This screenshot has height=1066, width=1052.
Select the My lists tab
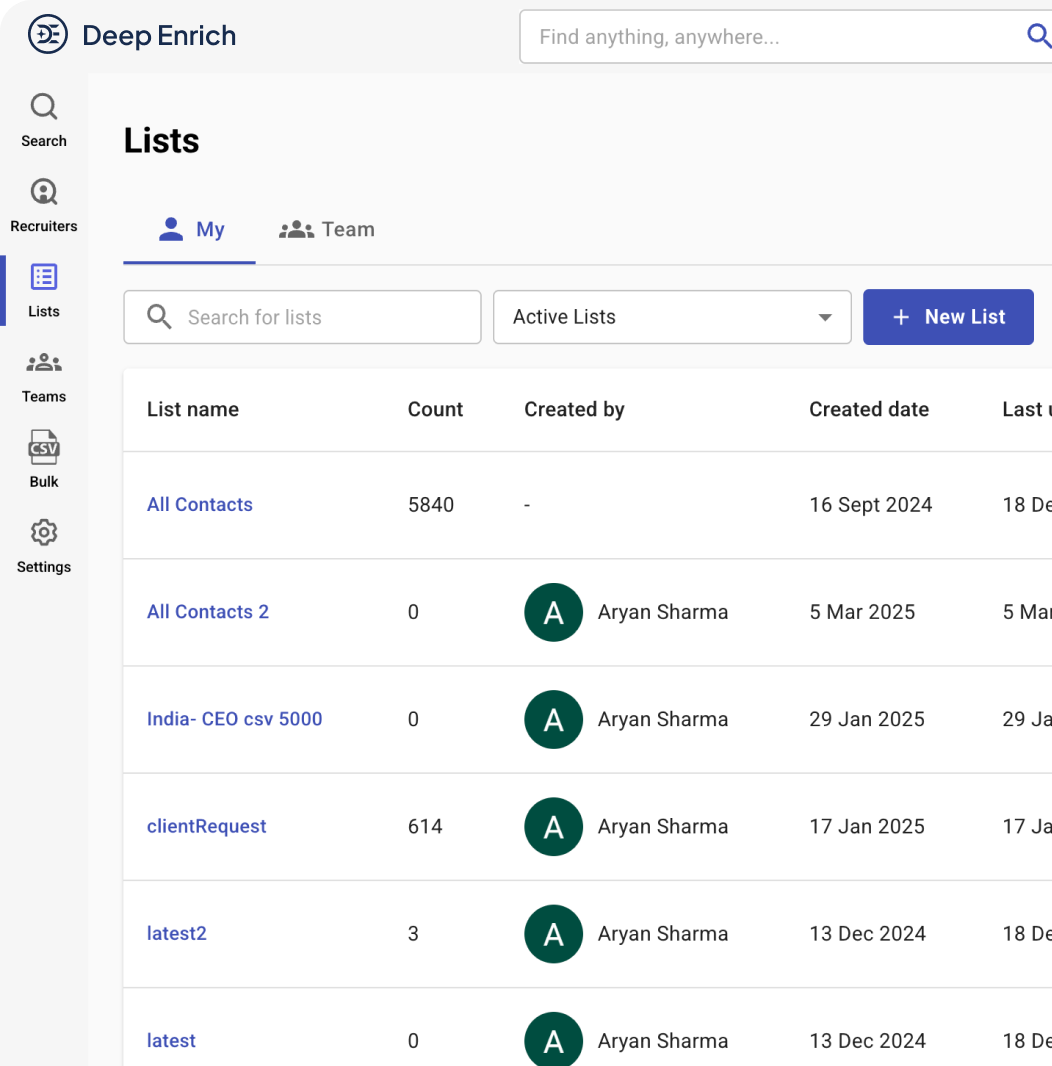point(189,229)
